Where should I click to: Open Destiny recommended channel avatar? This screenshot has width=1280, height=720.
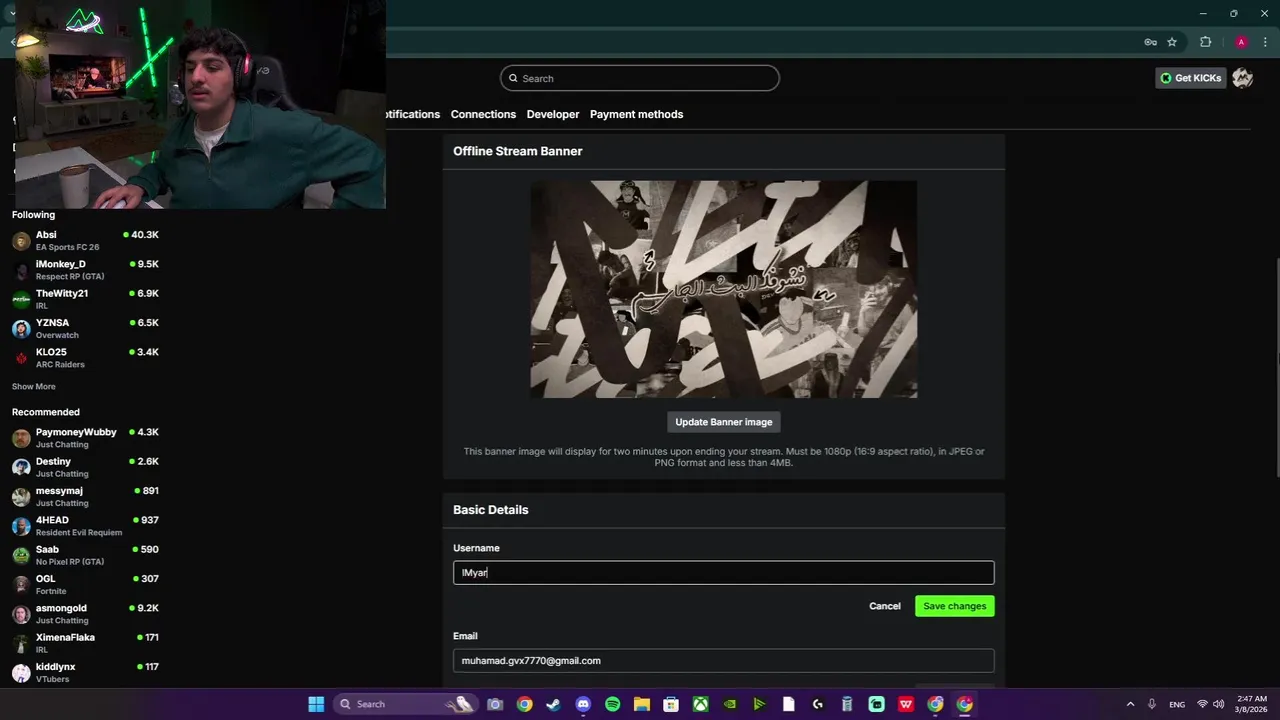[x=21, y=467]
